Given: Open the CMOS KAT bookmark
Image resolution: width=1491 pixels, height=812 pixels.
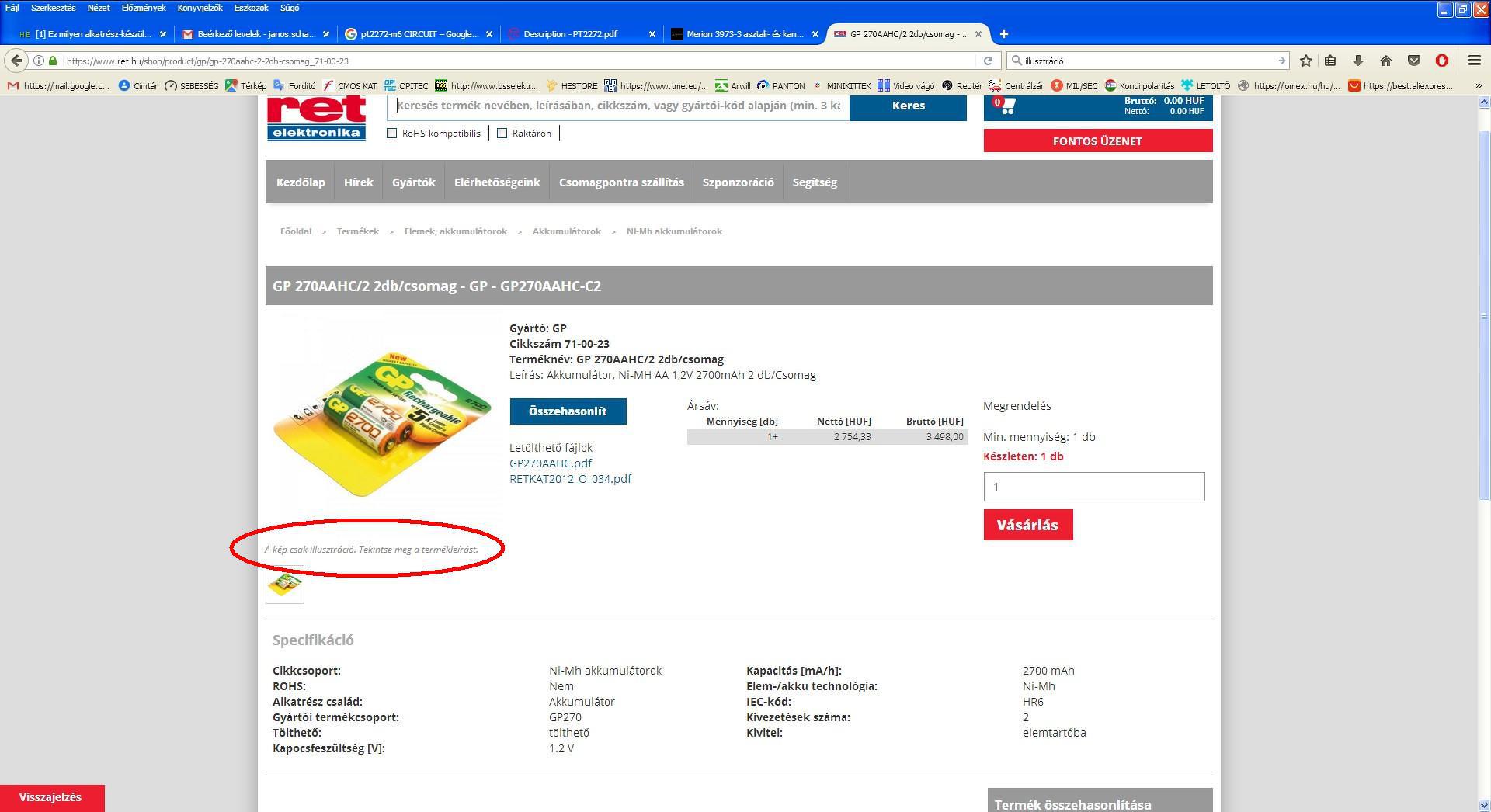Looking at the screenshot, I should click(350, 86).
